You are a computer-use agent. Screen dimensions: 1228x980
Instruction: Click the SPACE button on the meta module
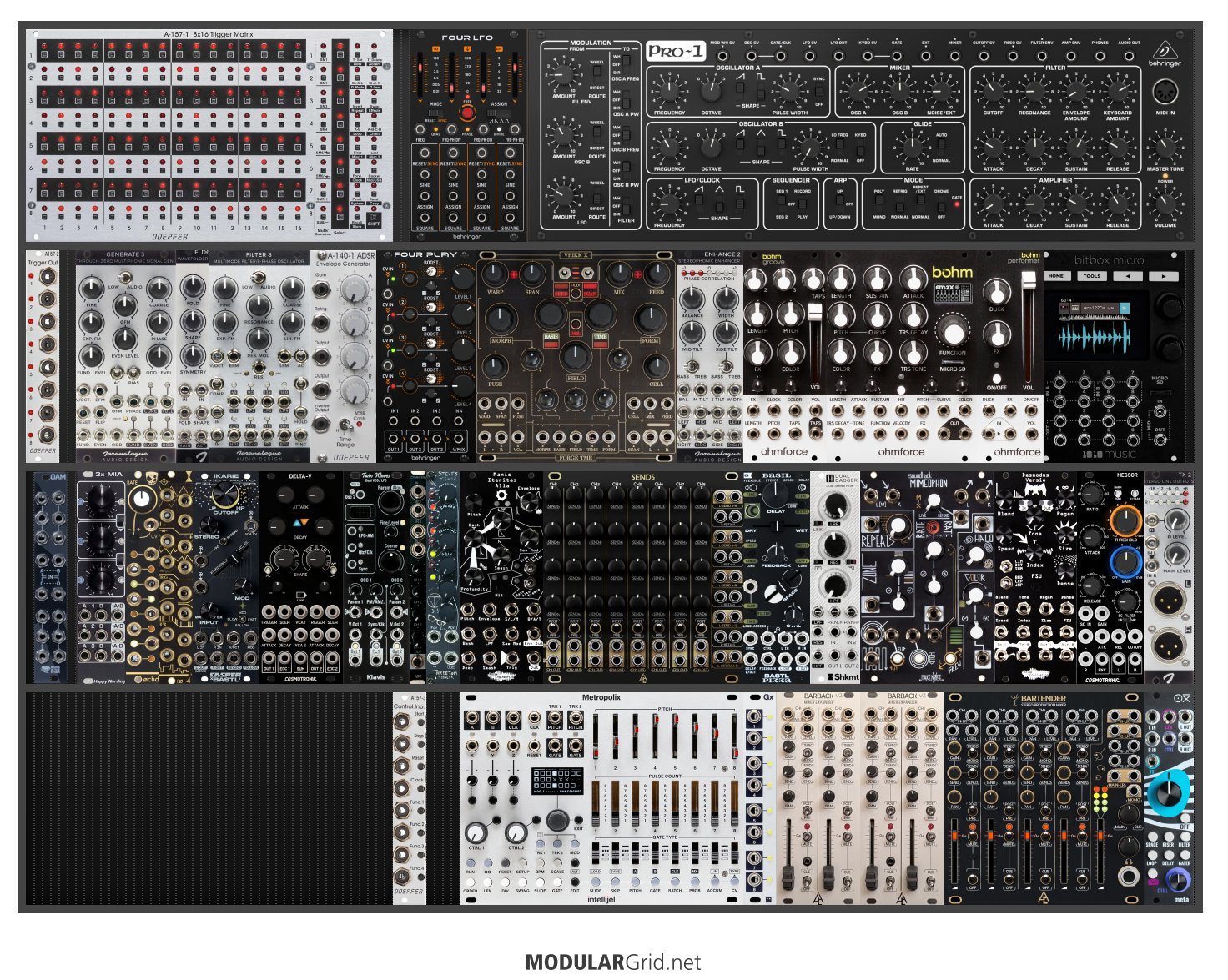[1152, 836]
